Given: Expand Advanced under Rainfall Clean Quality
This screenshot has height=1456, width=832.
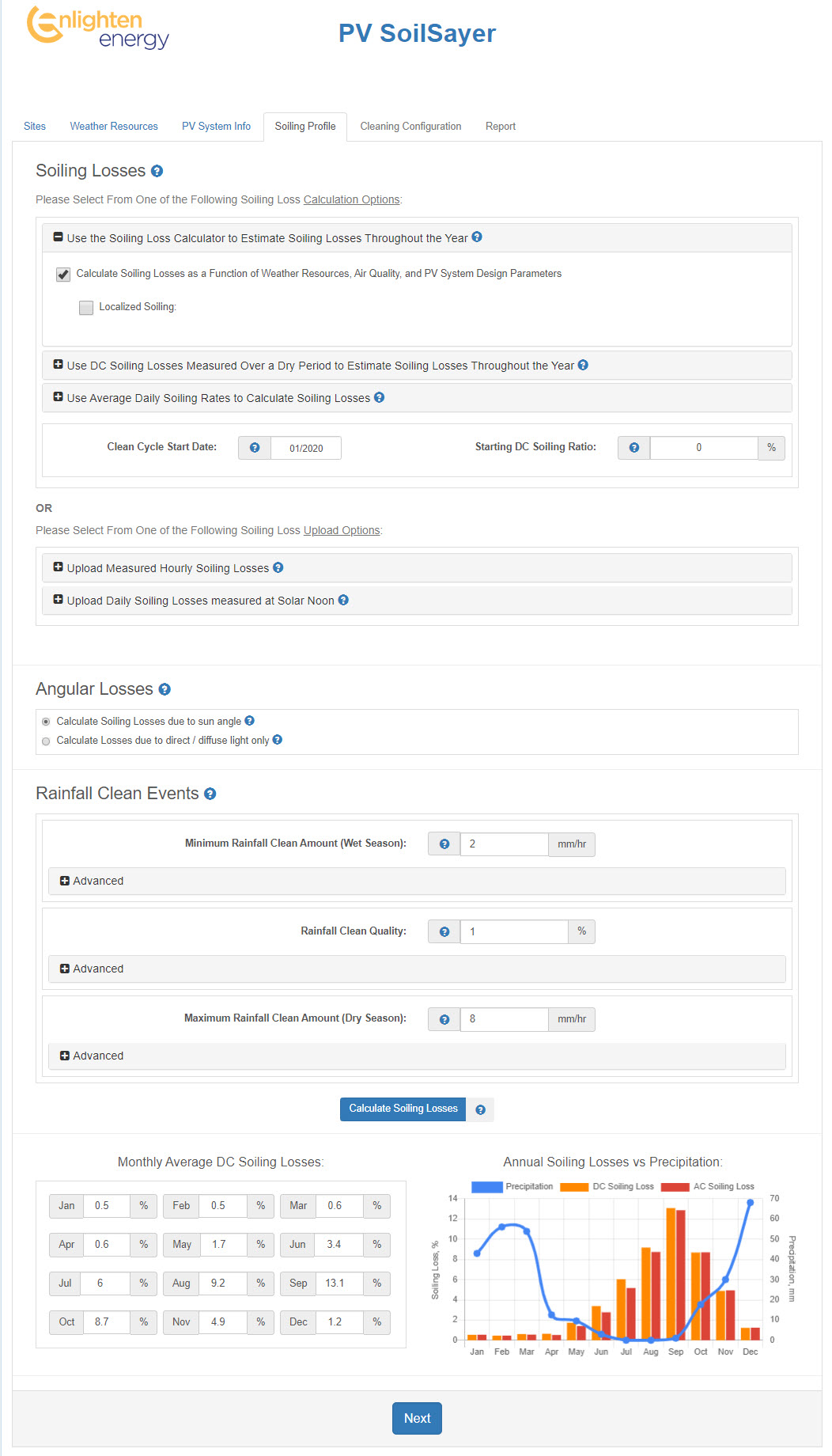Looking at the screenshot, I should (65, 969).
